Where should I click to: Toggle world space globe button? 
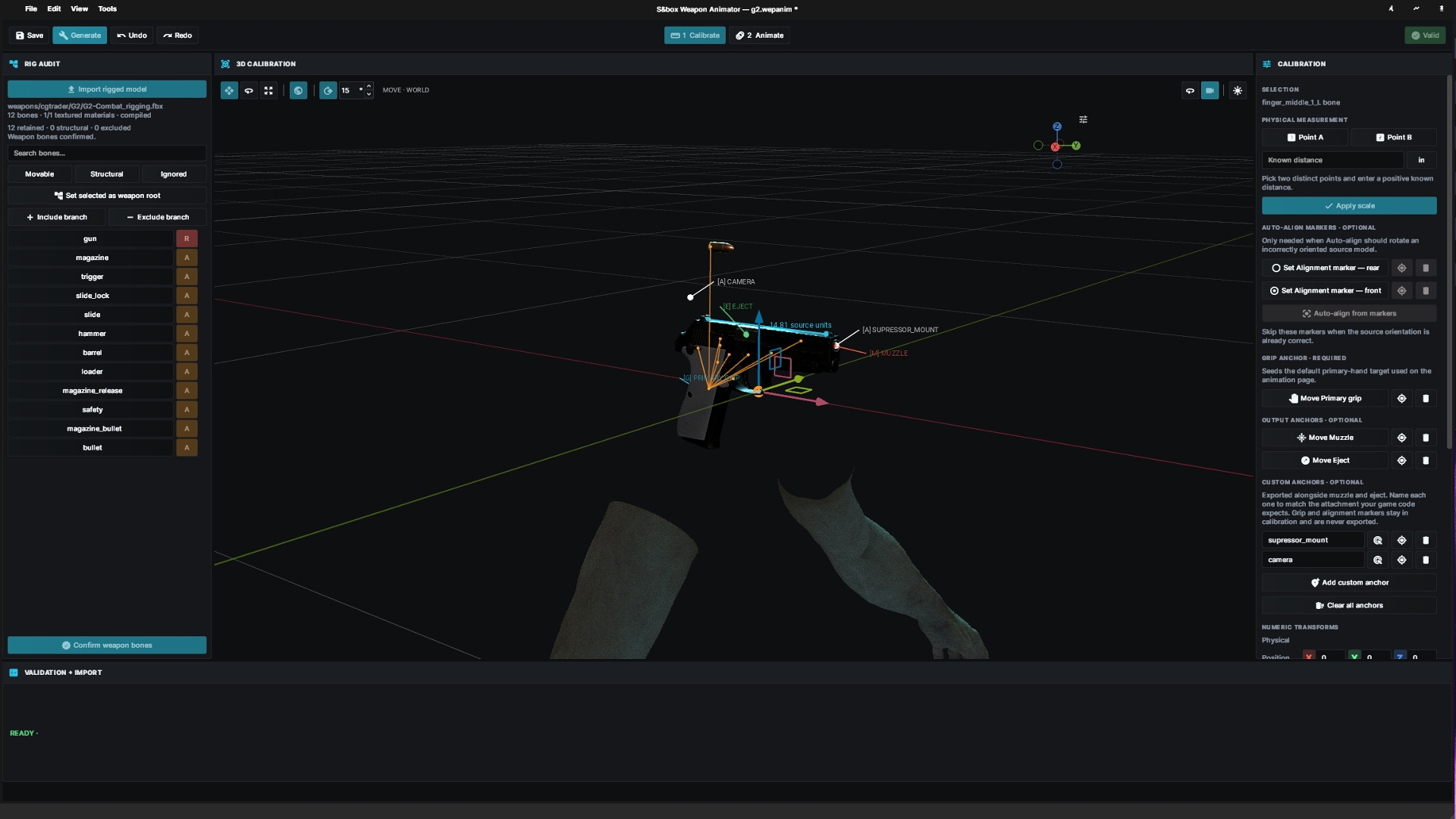pos(299,90)
